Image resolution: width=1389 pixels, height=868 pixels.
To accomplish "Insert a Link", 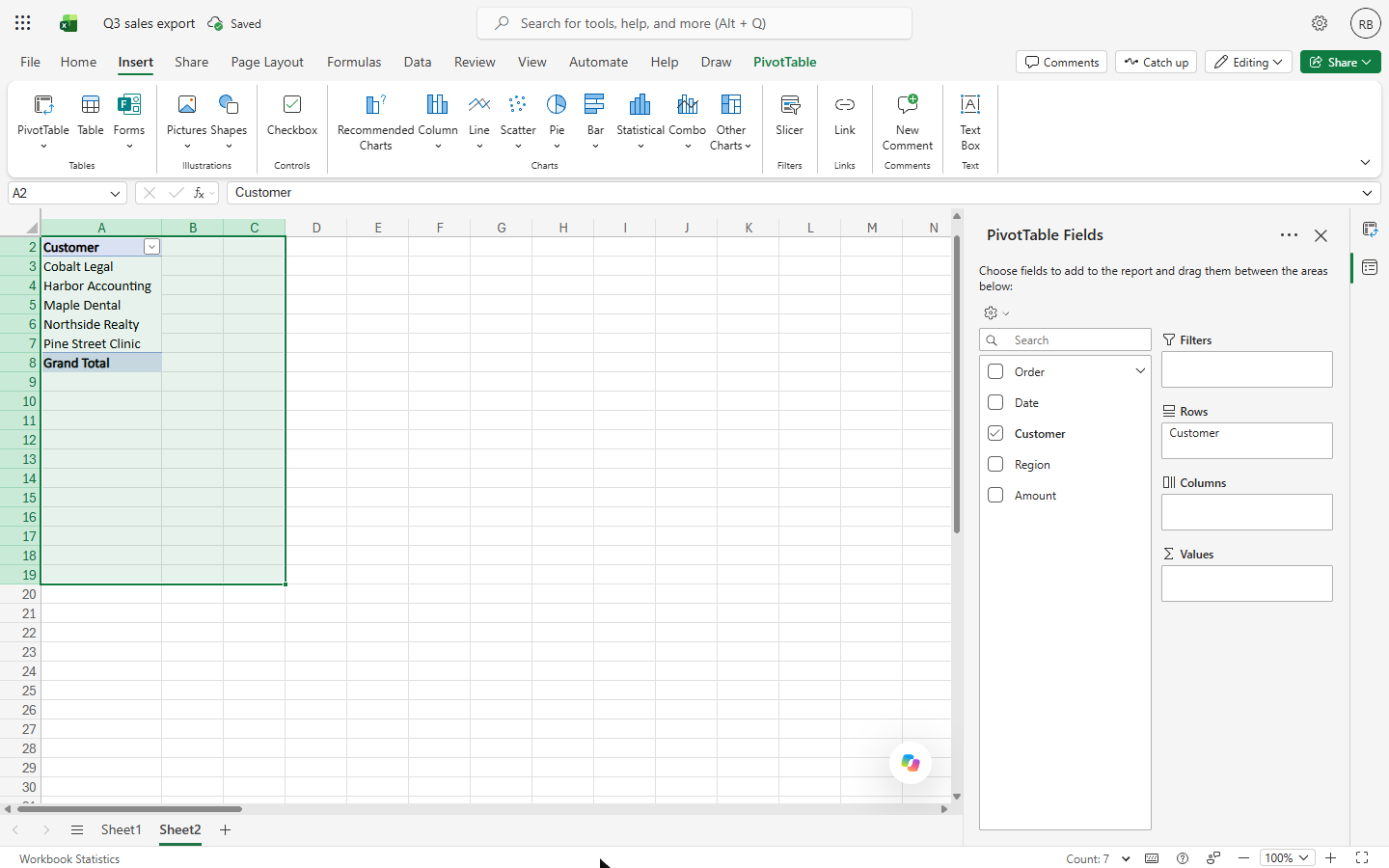I will click(845, 115).
